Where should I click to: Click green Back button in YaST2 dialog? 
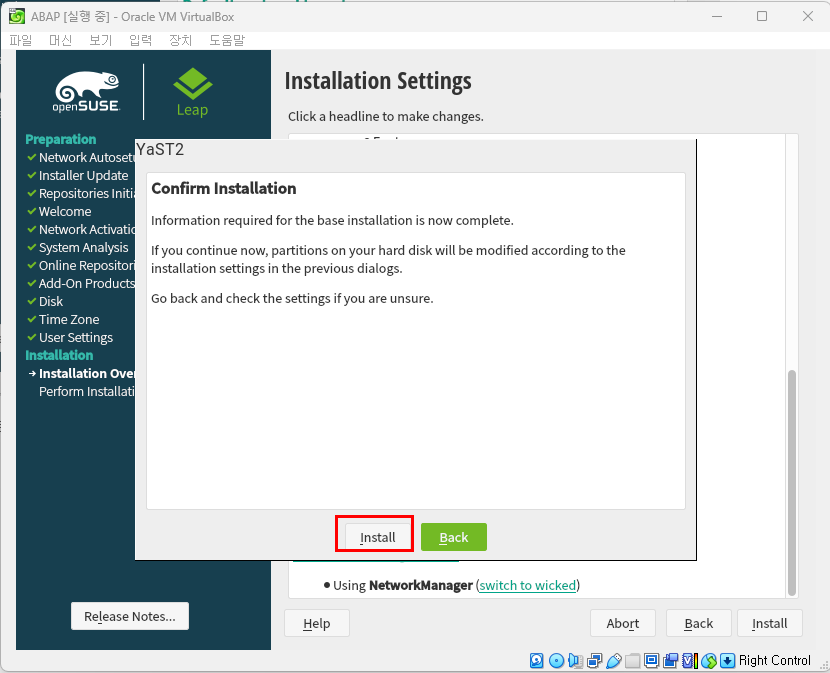click(454, 537)
